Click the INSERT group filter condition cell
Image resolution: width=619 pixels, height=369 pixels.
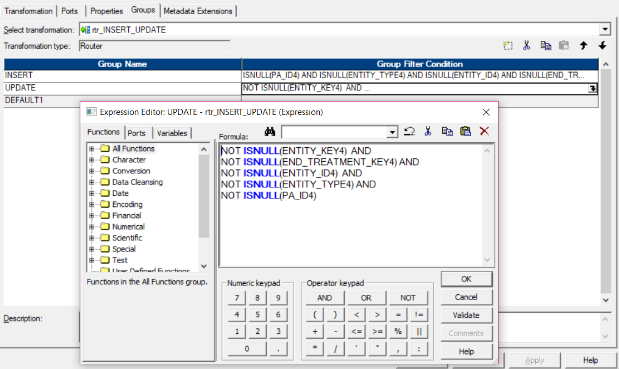420,75
